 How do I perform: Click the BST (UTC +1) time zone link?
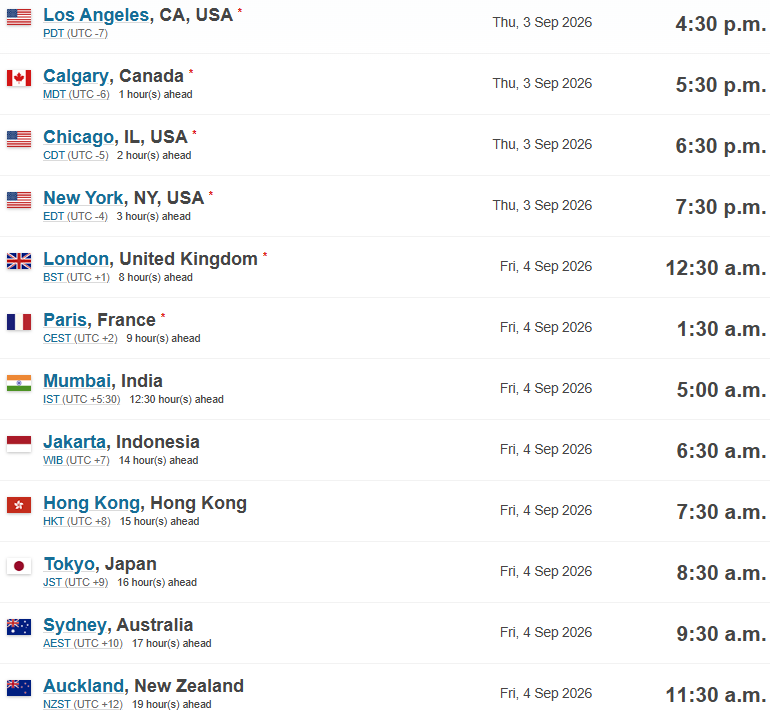76,277
